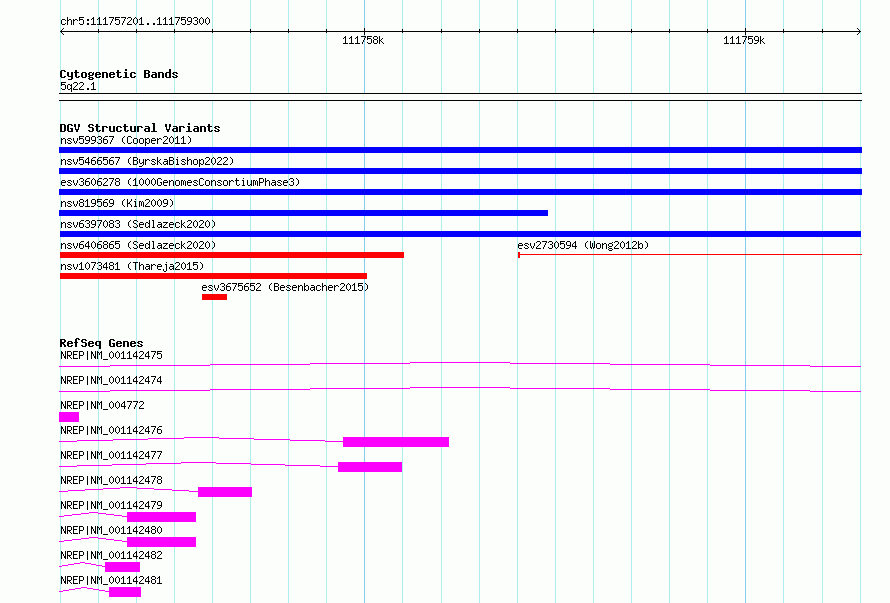Click the esv3675652 (Besenbacher2015) label
The width and height of the screenshot is (890, 603).
pyautogui.click(x=285, y=287)
